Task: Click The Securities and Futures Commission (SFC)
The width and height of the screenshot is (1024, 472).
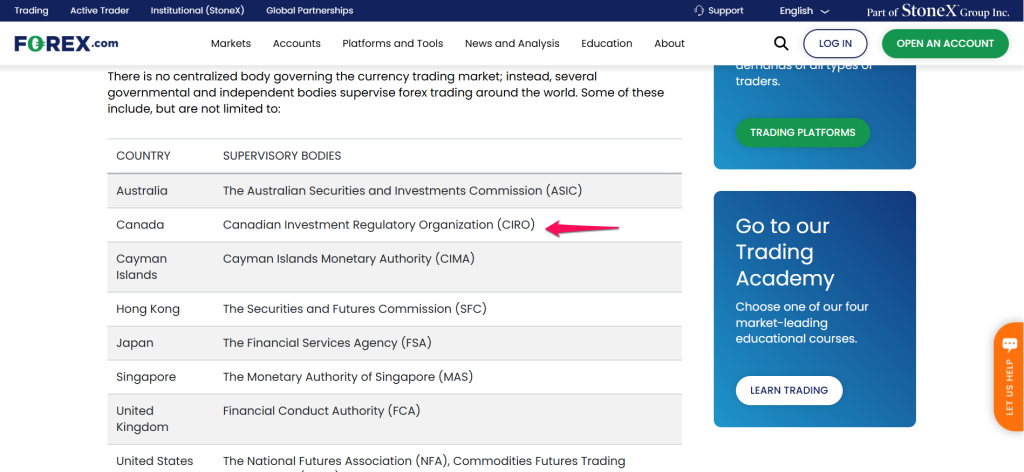Action: (355, 309)
